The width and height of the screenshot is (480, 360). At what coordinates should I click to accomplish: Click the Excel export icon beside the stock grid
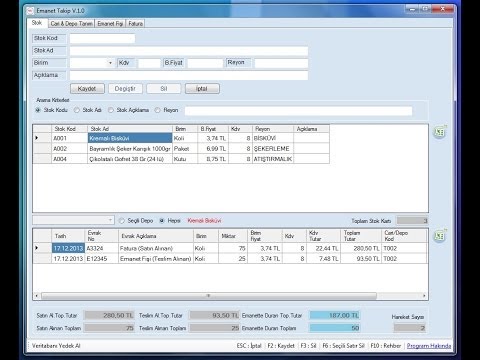coord(440,132)
